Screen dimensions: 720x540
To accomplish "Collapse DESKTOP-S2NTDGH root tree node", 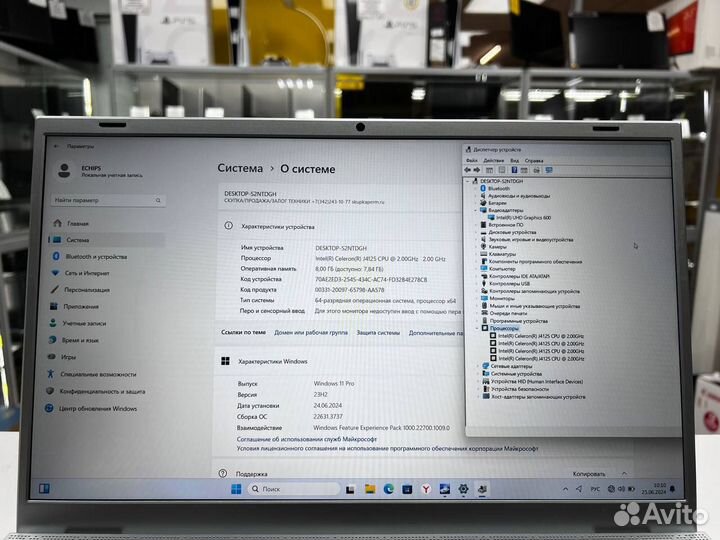I will [468, 181].
